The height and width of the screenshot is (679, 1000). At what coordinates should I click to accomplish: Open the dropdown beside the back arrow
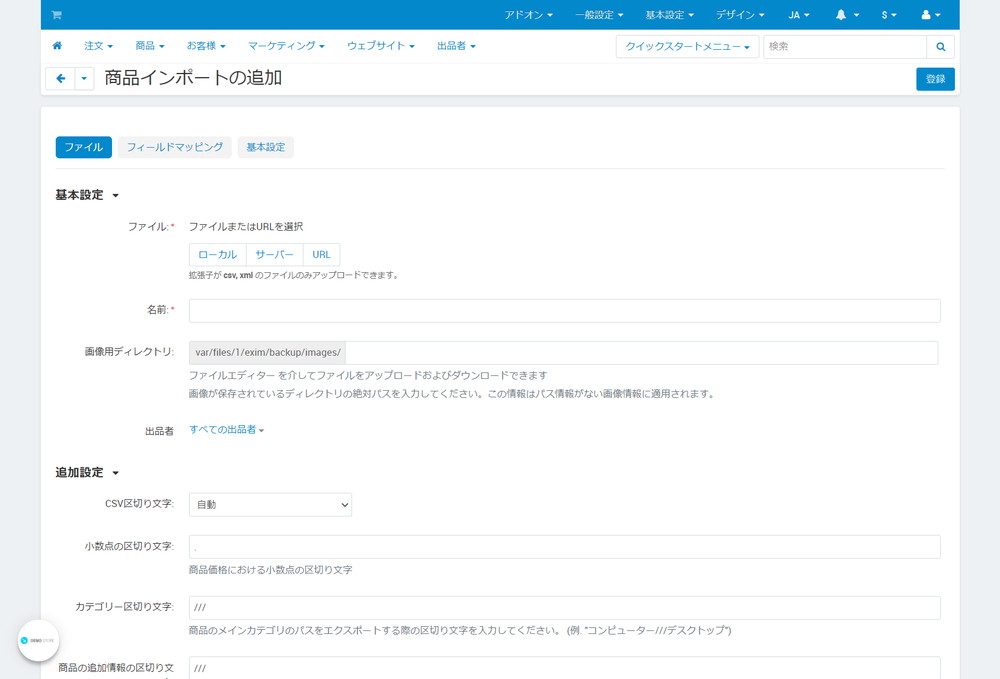pyautogui.click(x=84, y=78)
